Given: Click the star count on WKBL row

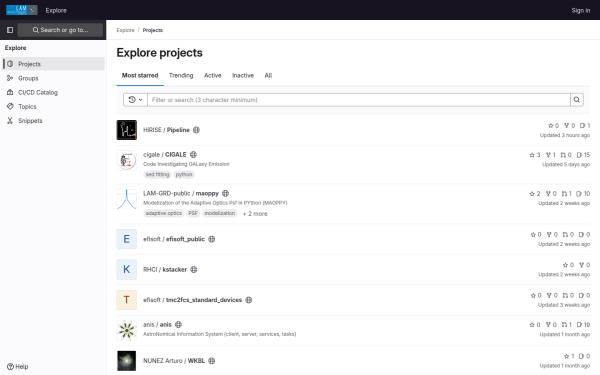Looking at the screenshot, I should click(569, 356).
